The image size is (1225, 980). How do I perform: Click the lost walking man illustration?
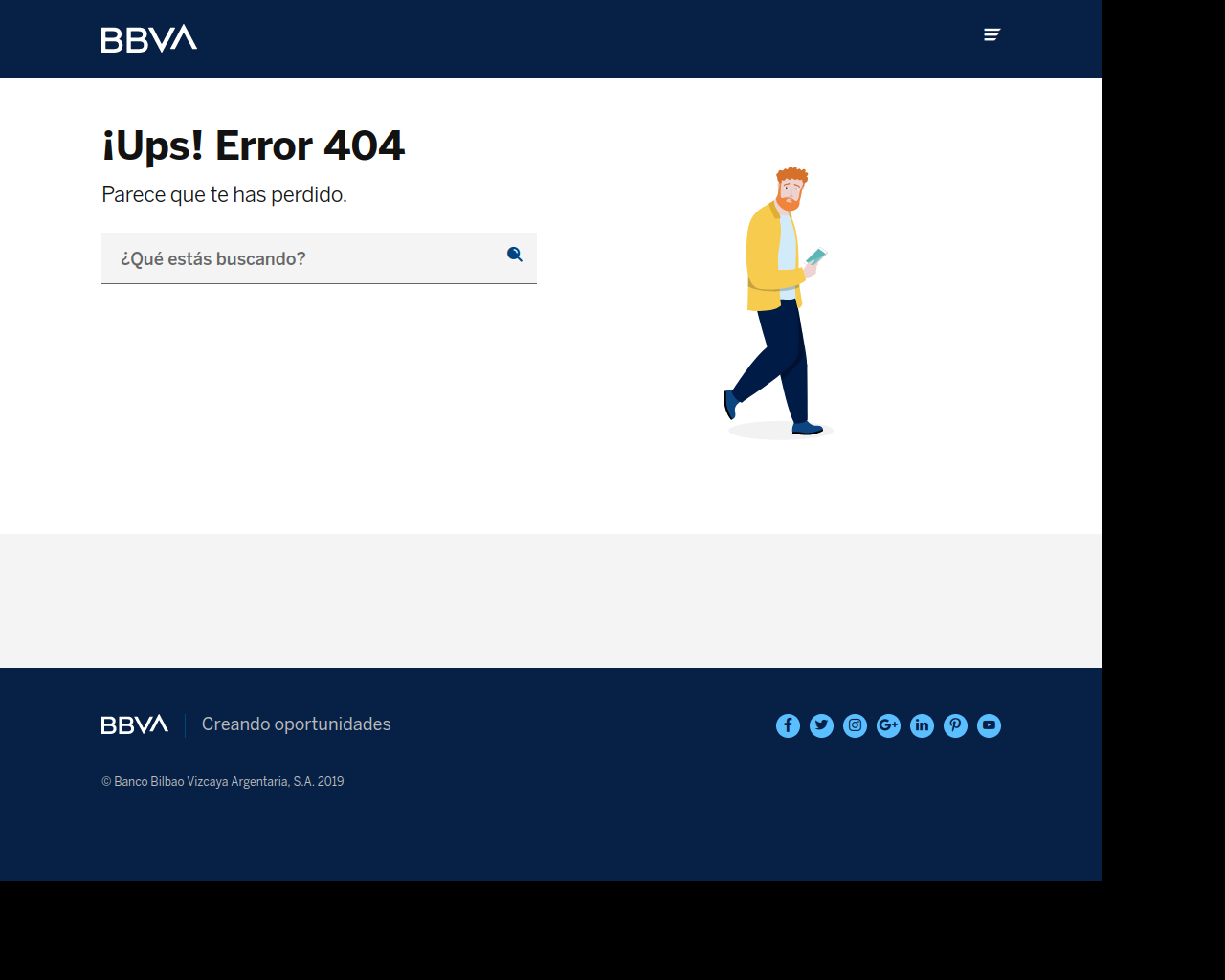click(779, 302)
